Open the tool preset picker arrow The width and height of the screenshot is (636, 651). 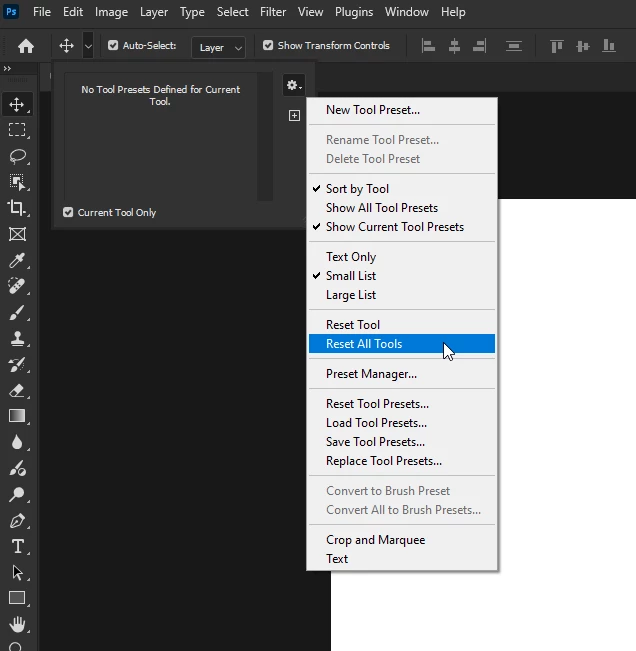[88, 46]
